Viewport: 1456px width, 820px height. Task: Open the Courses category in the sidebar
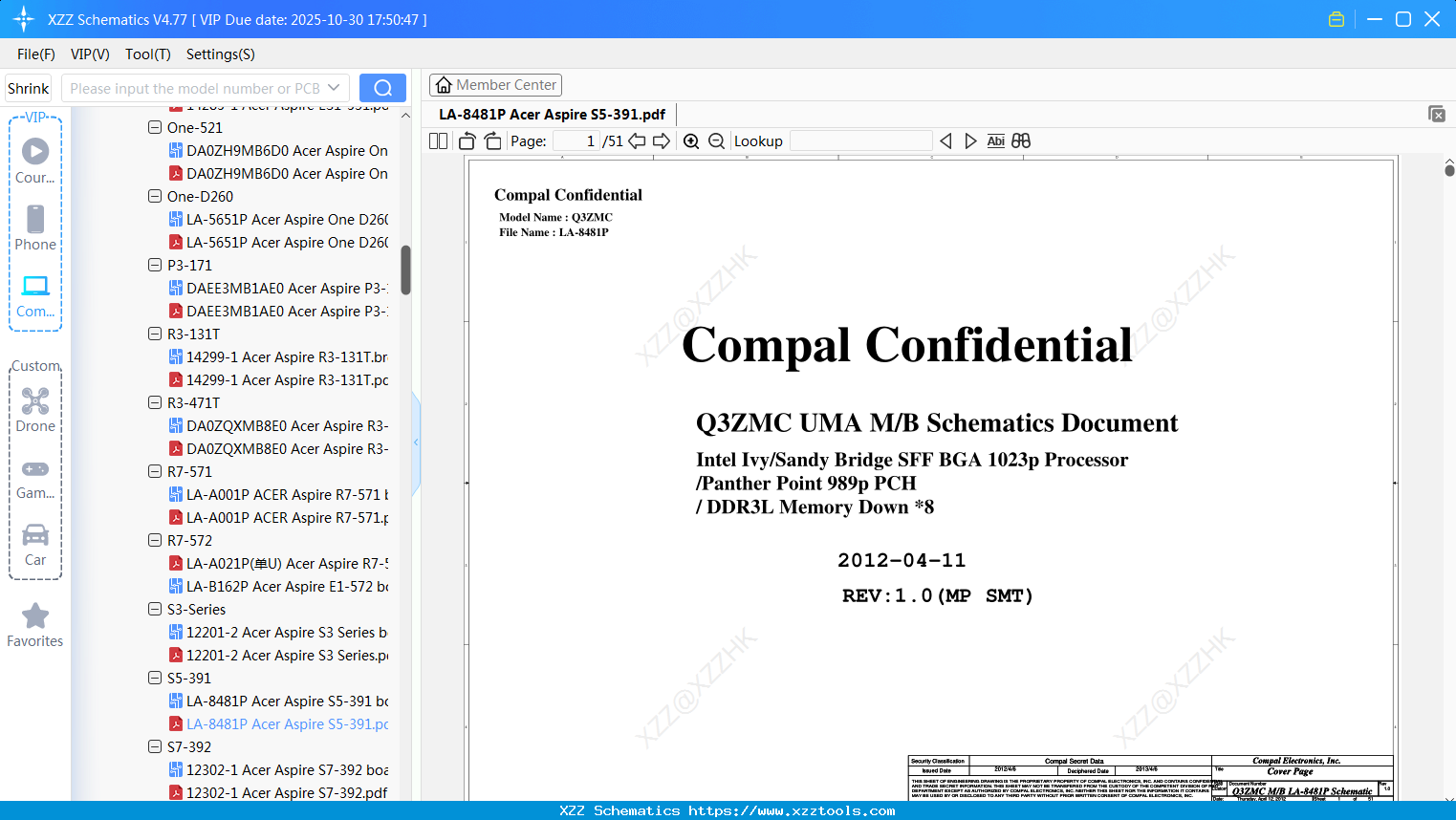[35, 161]
